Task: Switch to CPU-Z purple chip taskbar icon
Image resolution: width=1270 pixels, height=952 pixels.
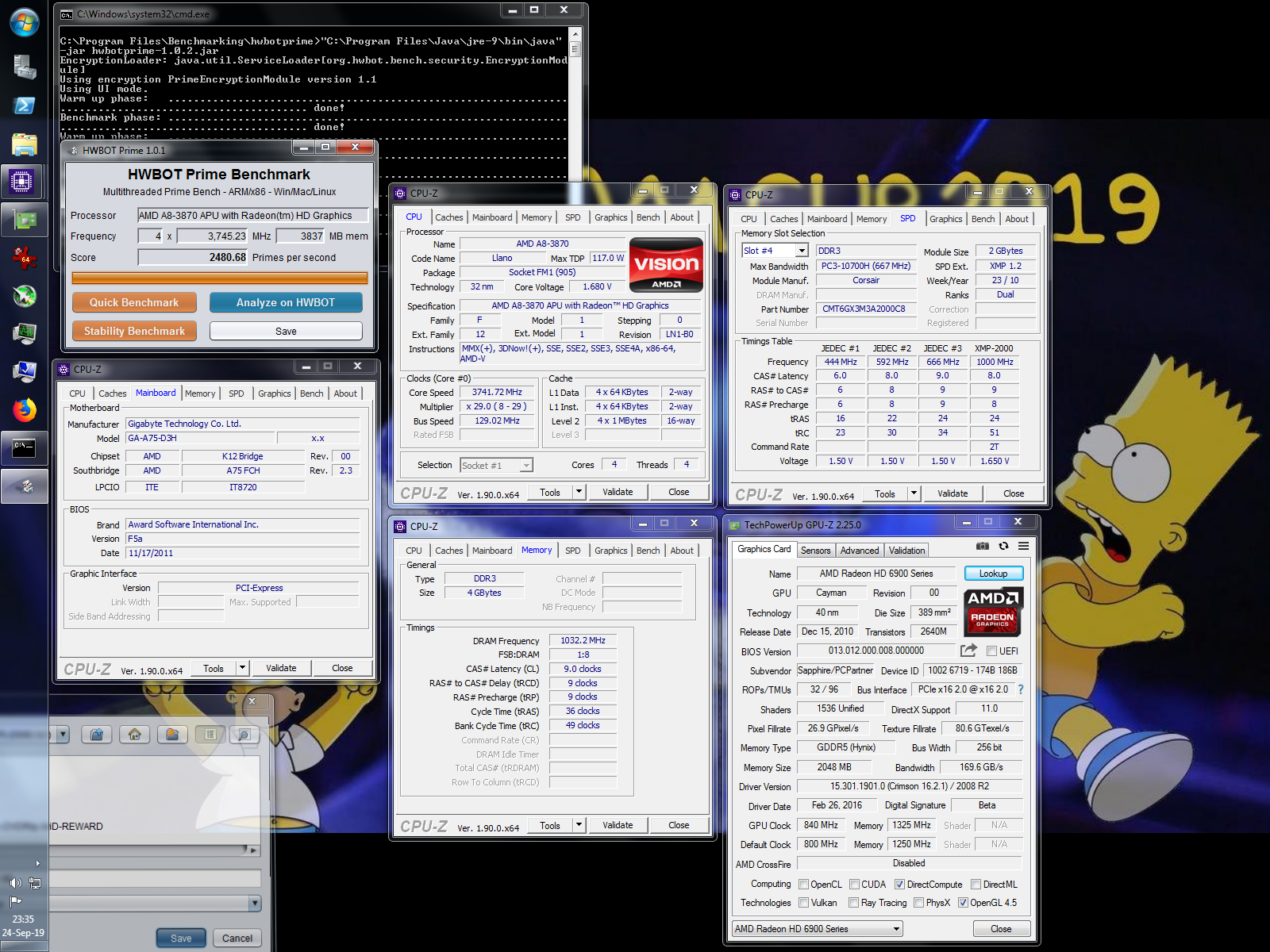Action: pyautogui.click(x=21, y=182)
